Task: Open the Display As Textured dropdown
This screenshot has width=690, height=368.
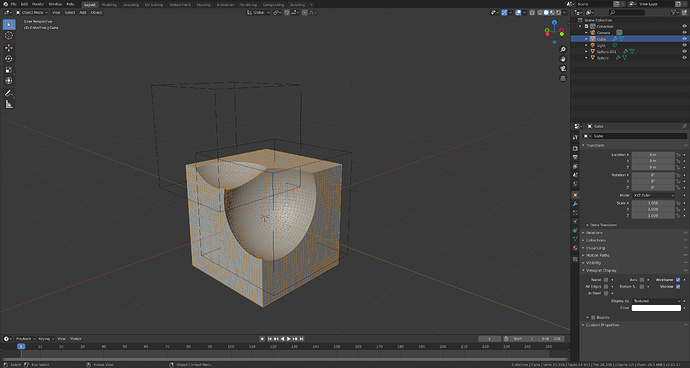Action: pos(656,301)
